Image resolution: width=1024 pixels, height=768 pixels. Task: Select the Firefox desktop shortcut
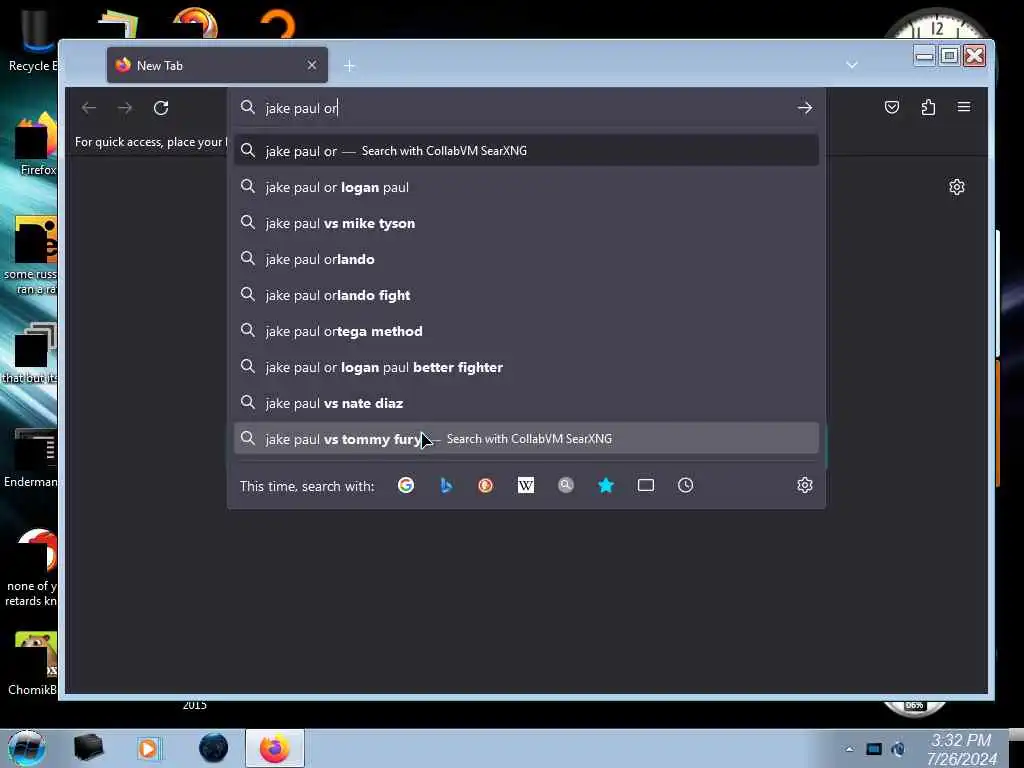35,144
